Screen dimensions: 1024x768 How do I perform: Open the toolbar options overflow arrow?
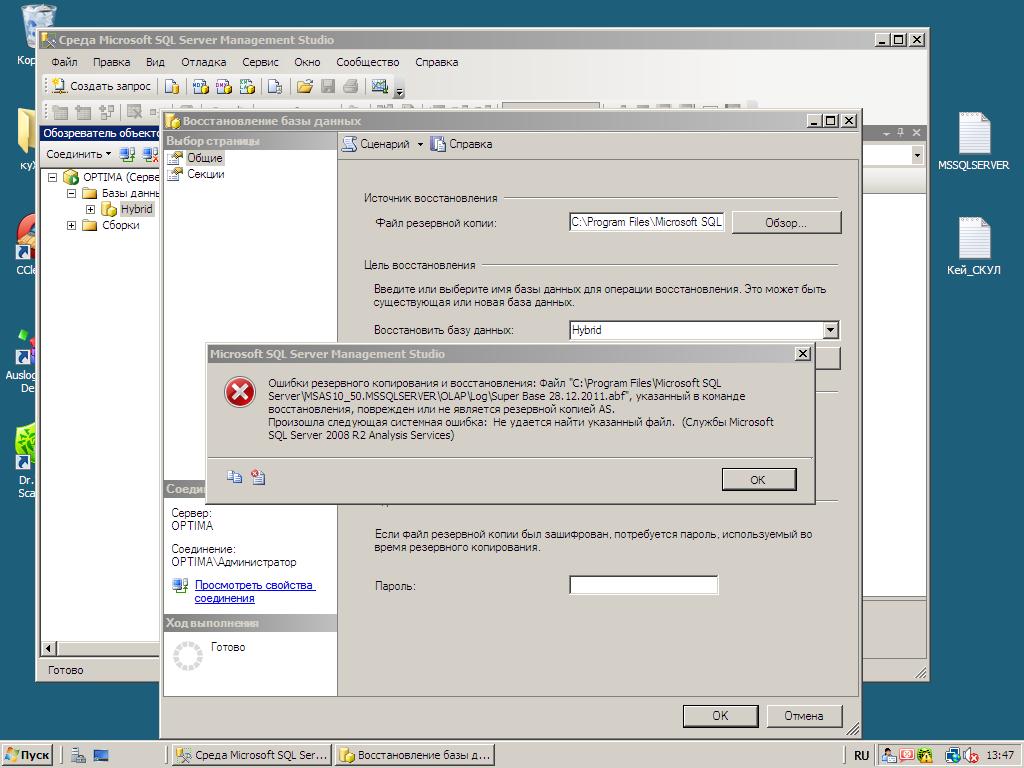pos(400,90)
